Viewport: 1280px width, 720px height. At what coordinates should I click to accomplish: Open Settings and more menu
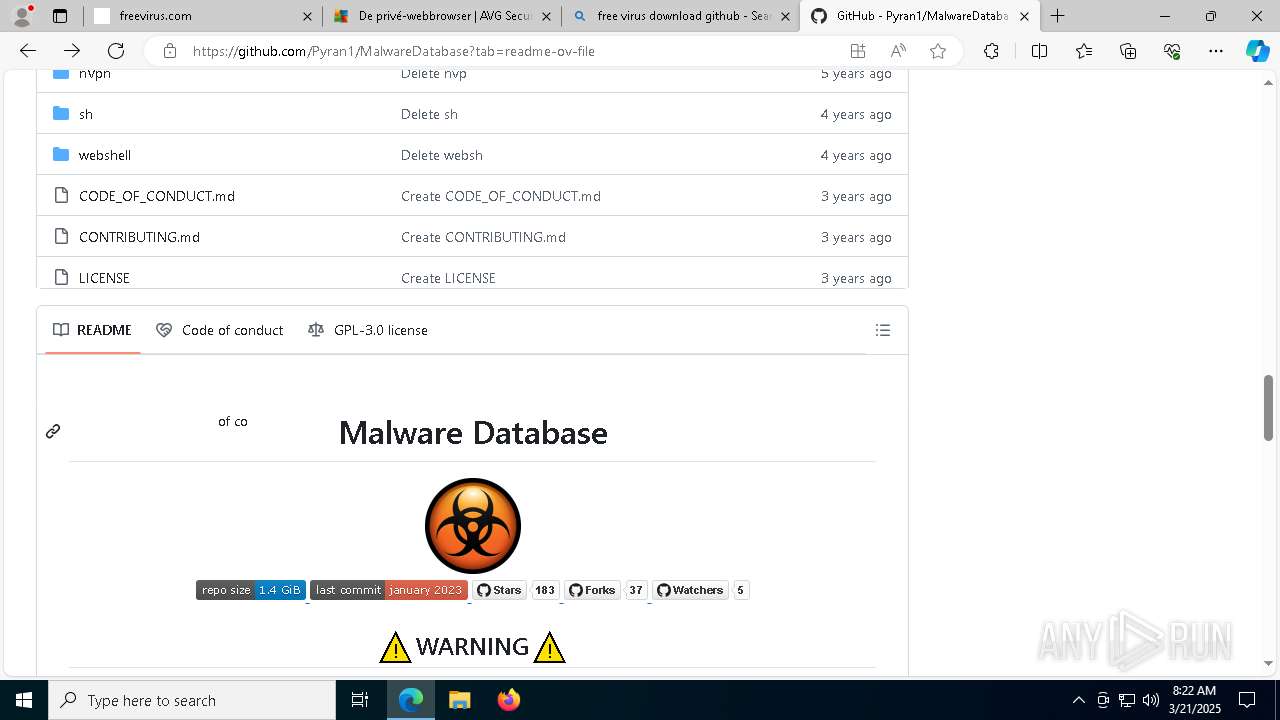tap(1216, 51)
